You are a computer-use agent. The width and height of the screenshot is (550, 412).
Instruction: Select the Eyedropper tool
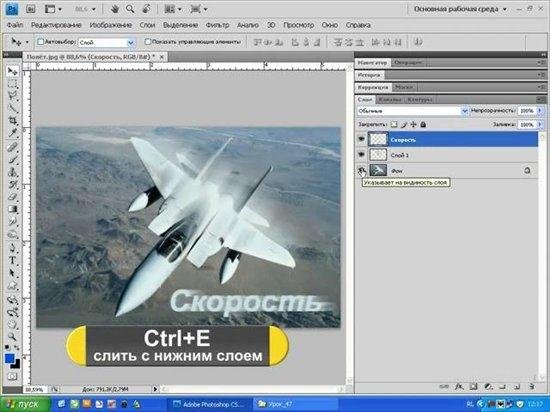click(12, 133)
